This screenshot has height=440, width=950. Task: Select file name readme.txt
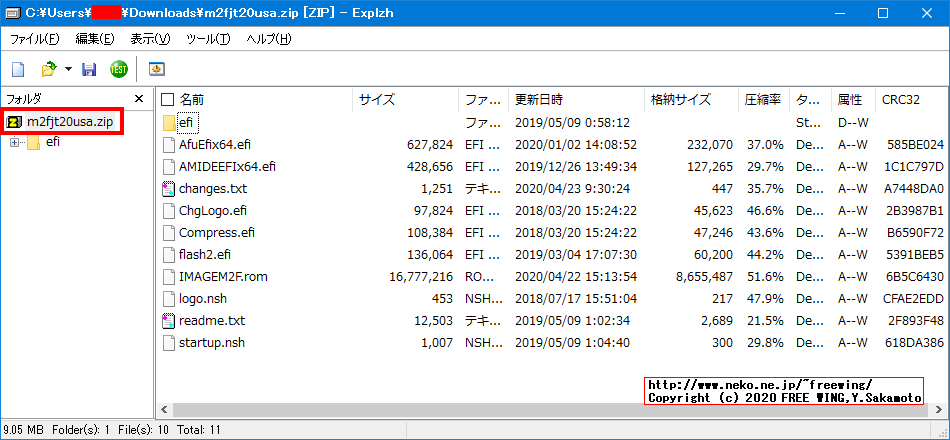pyautogui.click(x=212, y=321)
